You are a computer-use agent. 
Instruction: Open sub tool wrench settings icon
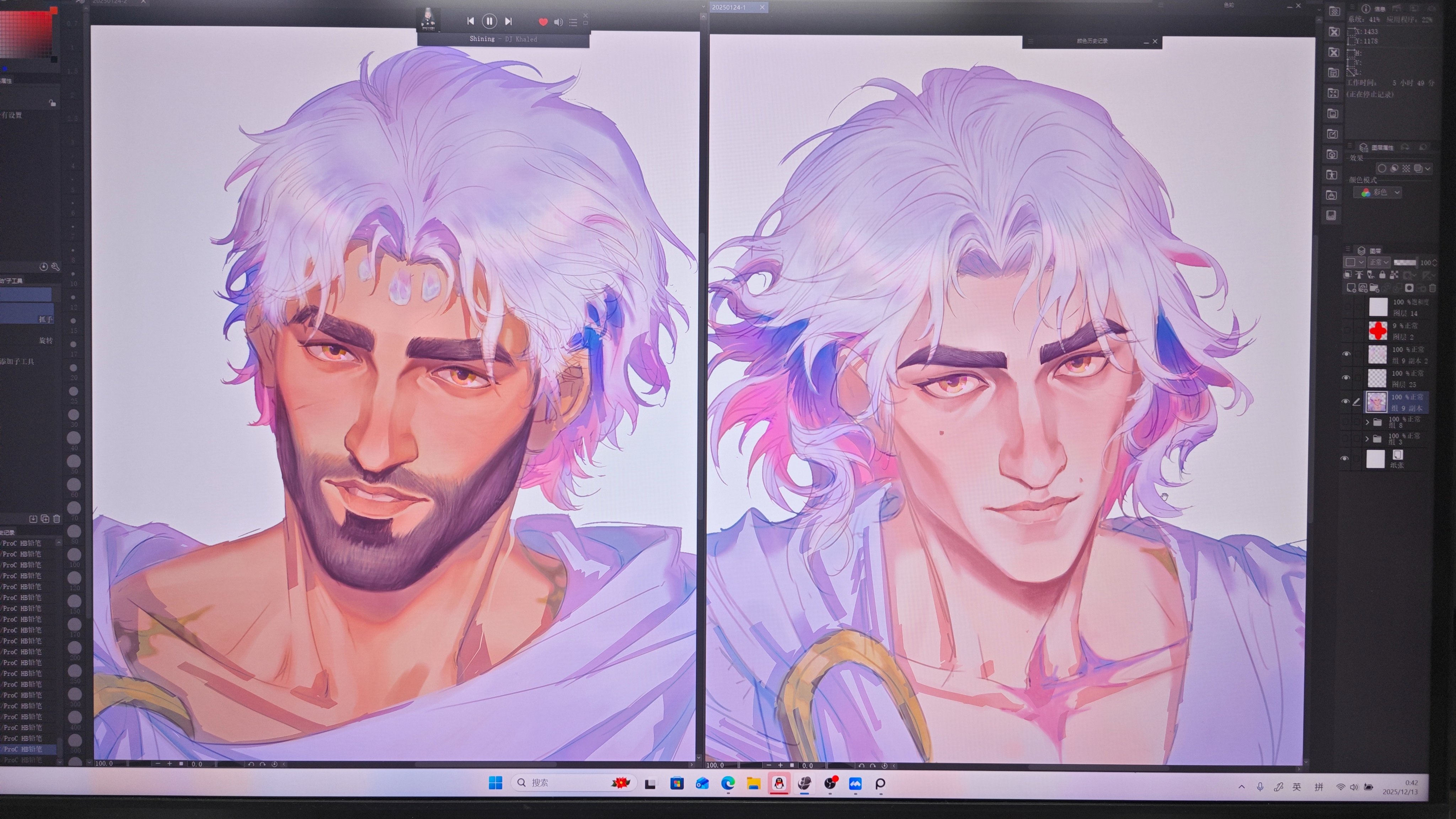[x=55, y=267]
